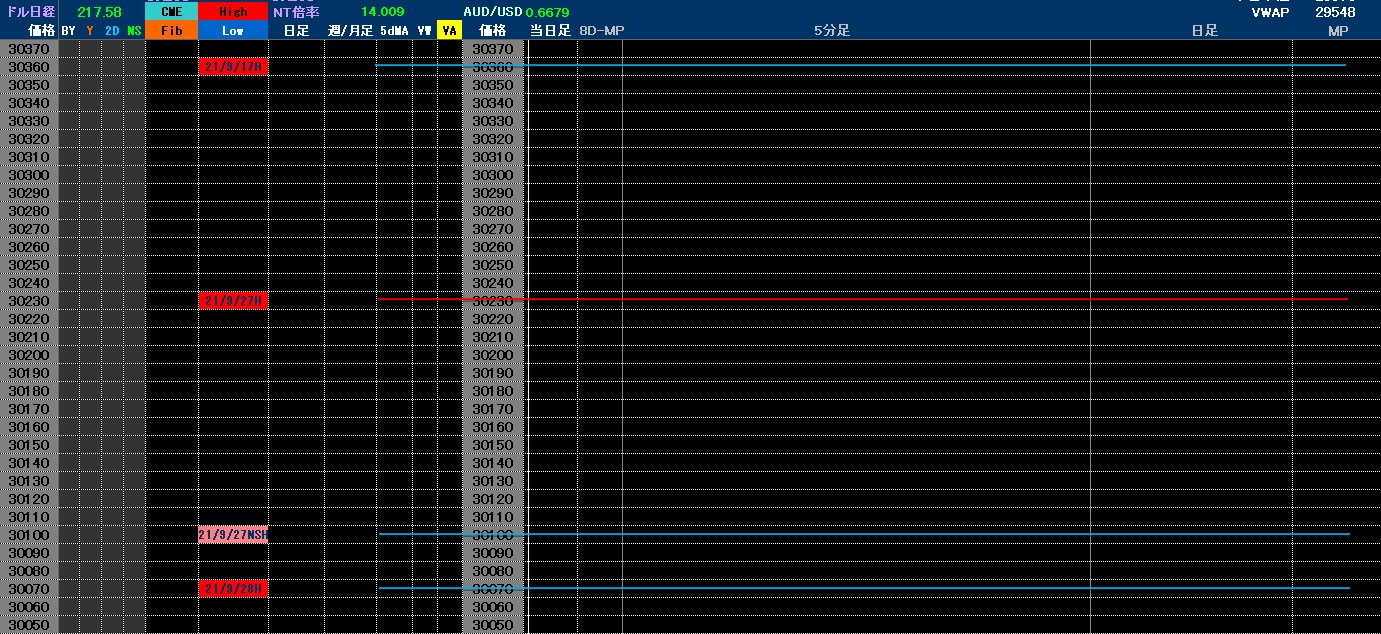Select price 30370 in leftmost price column
The width and height of the screenshot is (1381, 634).
coord(28,49)
